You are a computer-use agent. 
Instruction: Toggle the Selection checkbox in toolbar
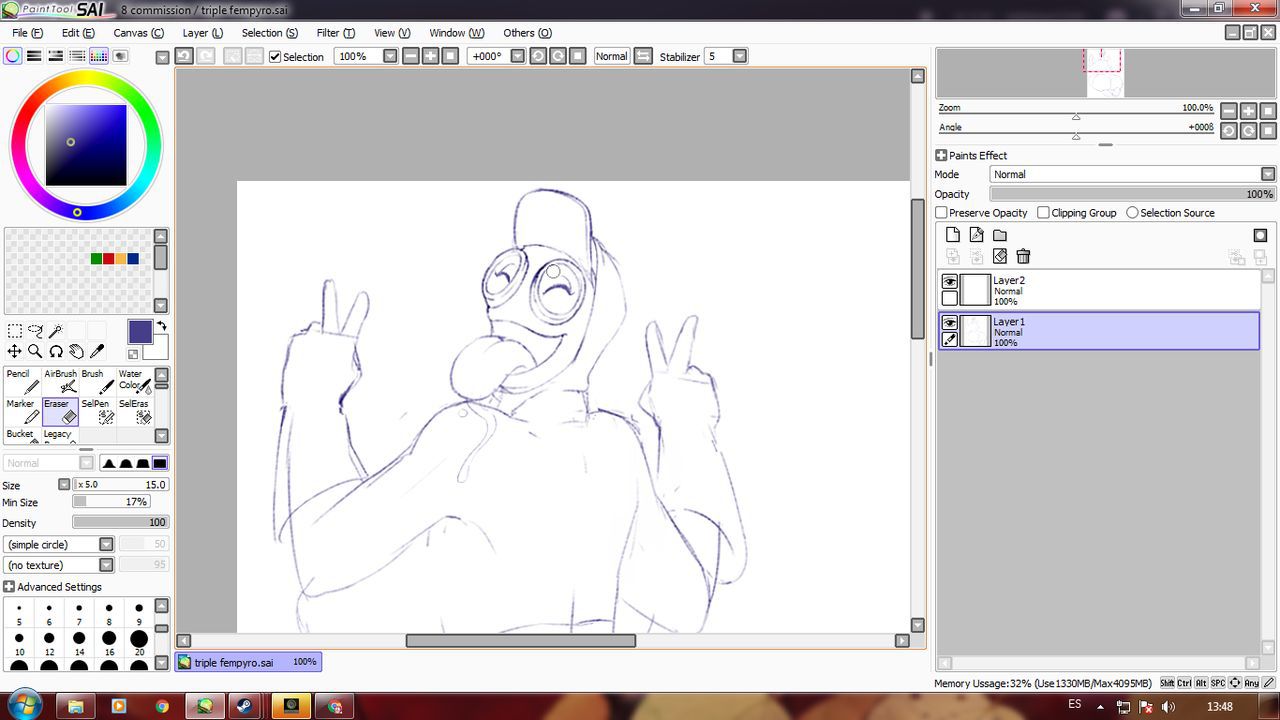[275, 57]
